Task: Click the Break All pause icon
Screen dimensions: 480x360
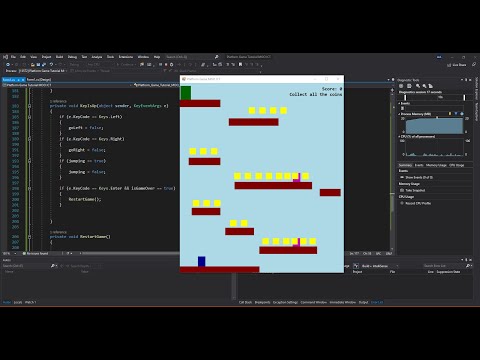Action: (160, 65)
